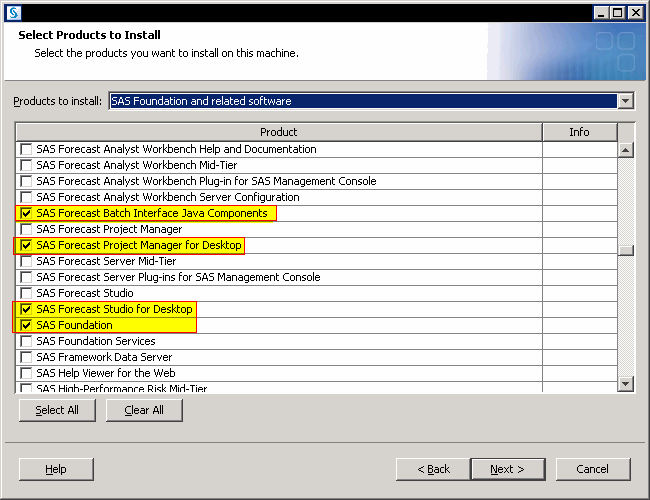Click the Product column header
650x500 pixels.
(279, 132)
